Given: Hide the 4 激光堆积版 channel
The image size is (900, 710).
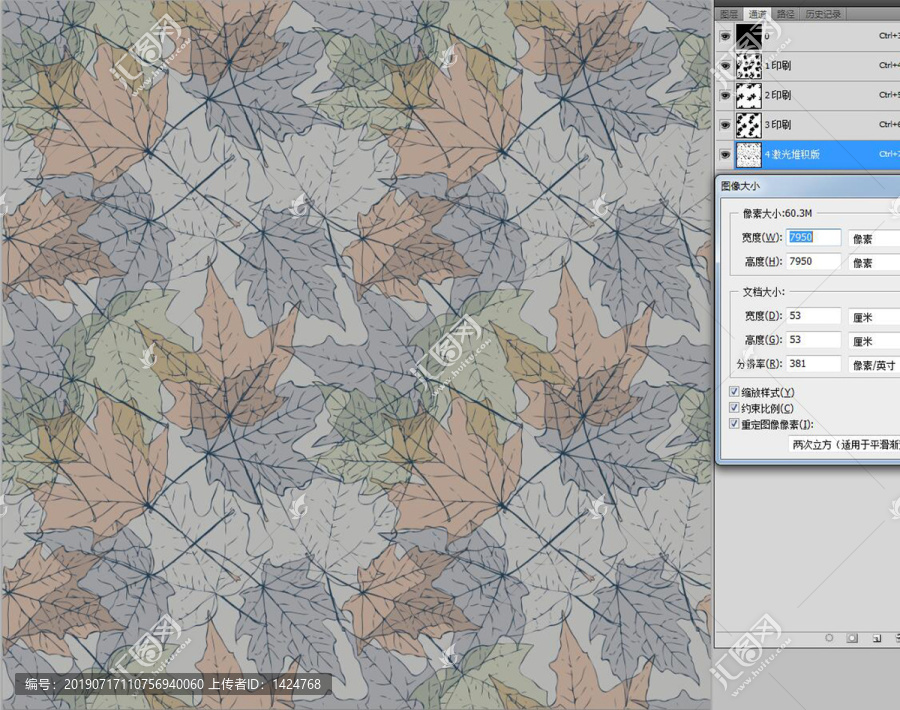Looking at the screenshot, I should point(725,154).
